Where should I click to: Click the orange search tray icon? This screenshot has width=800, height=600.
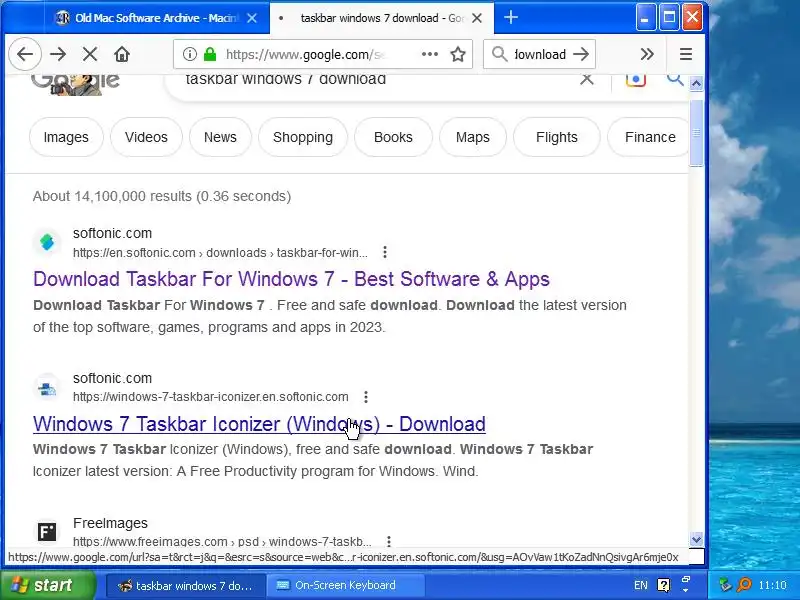[744, 584]
